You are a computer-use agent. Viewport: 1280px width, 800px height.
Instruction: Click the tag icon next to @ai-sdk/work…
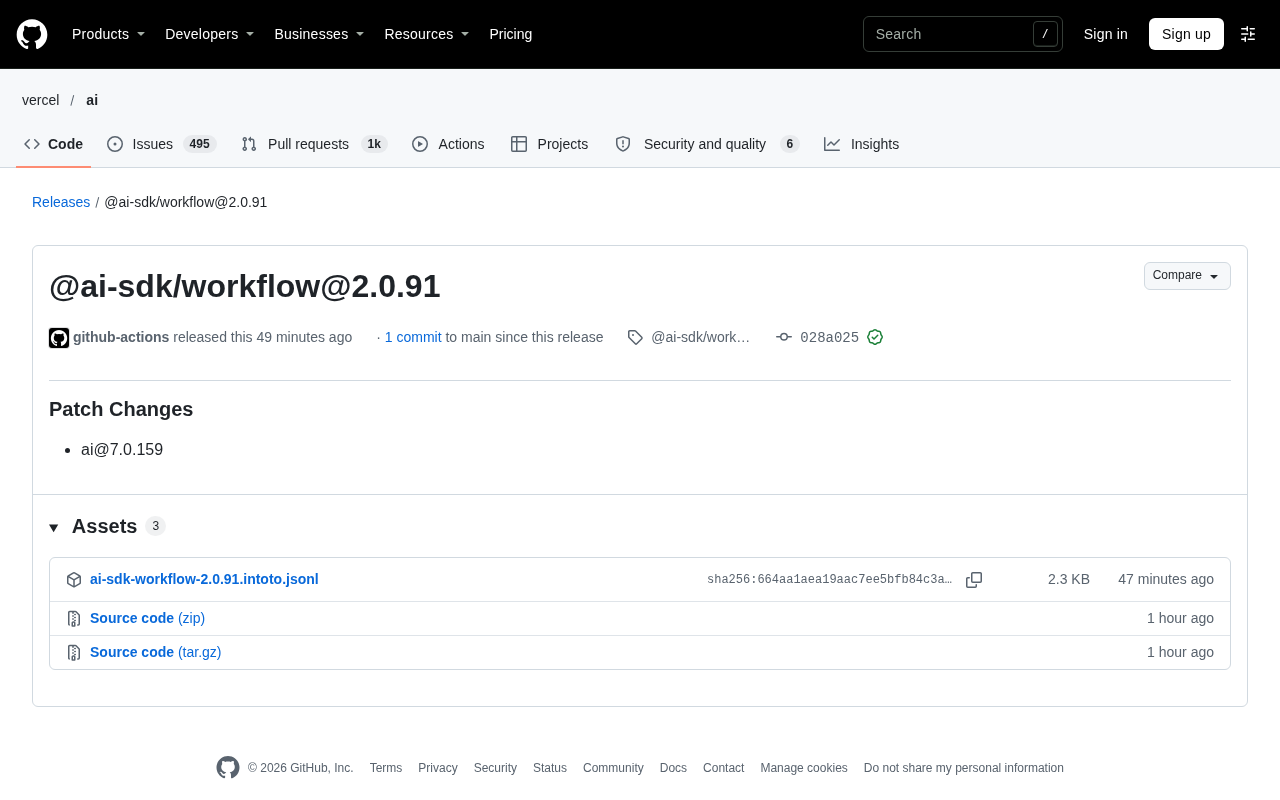(x=635, y=337)
